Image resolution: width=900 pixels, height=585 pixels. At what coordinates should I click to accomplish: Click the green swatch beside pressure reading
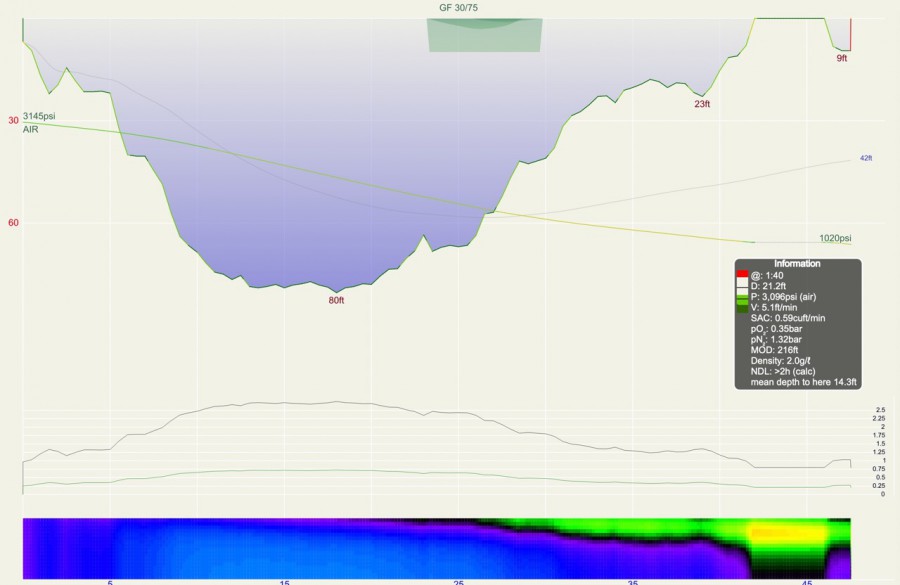741,297
